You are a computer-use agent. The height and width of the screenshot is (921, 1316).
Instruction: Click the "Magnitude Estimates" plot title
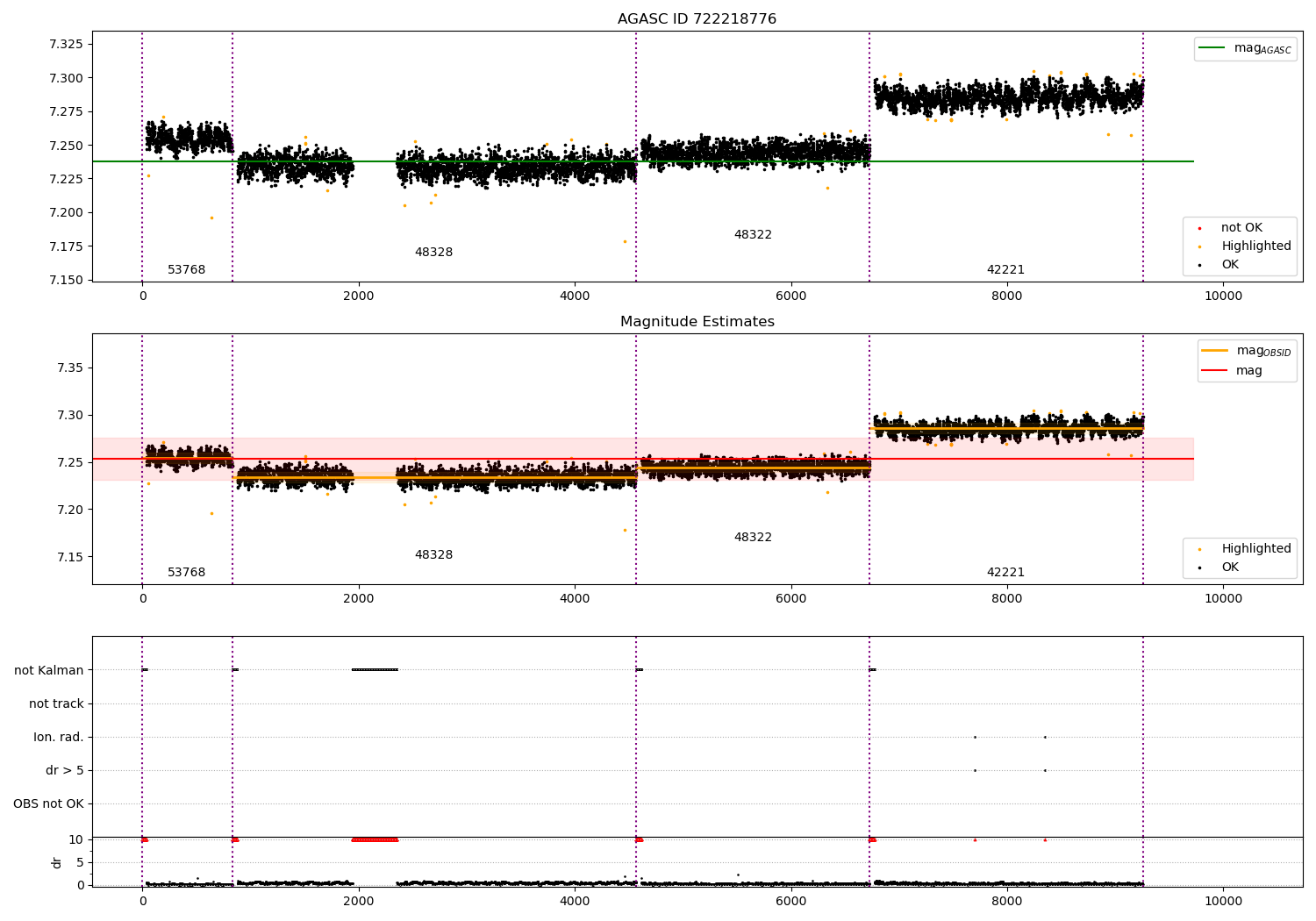point(697,322)
